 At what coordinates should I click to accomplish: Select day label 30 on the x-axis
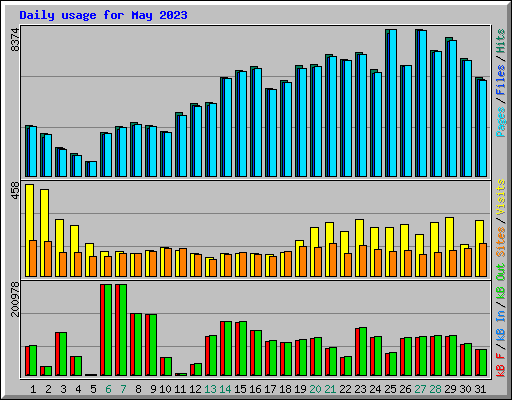click(465, 389)
